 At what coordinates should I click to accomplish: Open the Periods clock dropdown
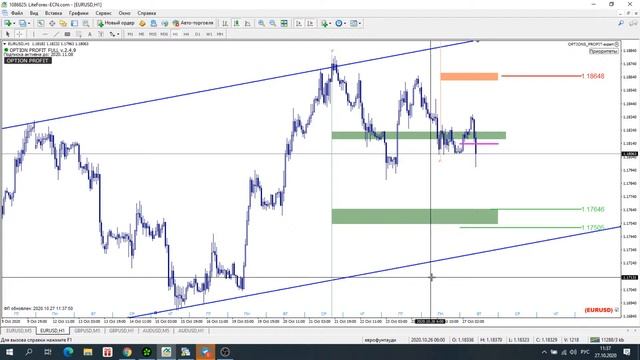click(340, 24)
